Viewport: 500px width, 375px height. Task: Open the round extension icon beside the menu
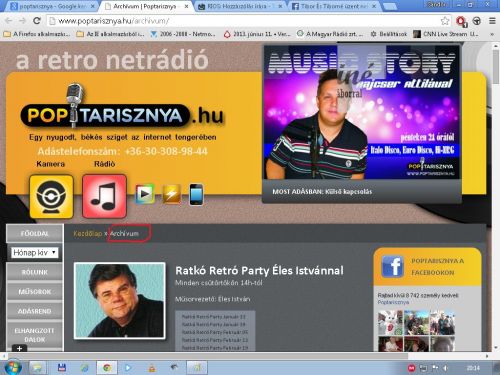pos(477,21)
